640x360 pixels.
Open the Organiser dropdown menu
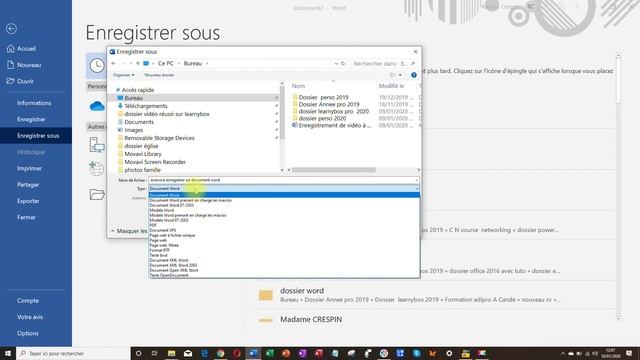123,75
